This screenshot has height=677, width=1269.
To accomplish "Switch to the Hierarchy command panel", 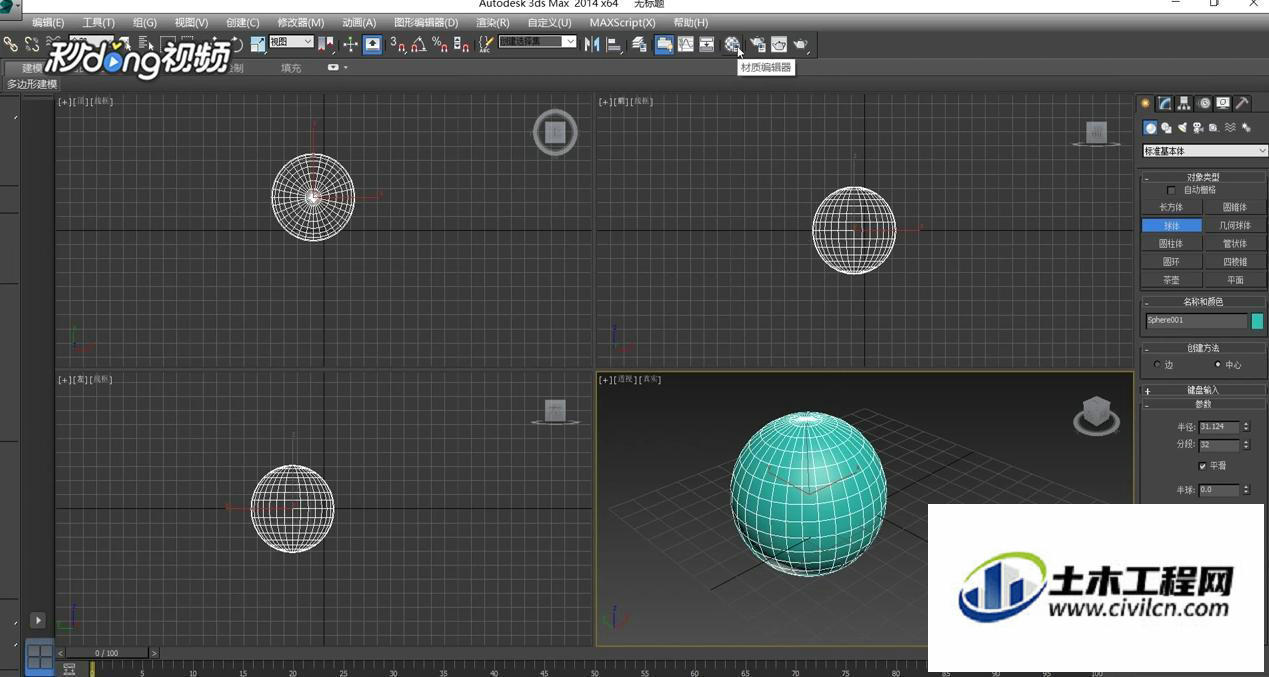I will [1184, 103].
